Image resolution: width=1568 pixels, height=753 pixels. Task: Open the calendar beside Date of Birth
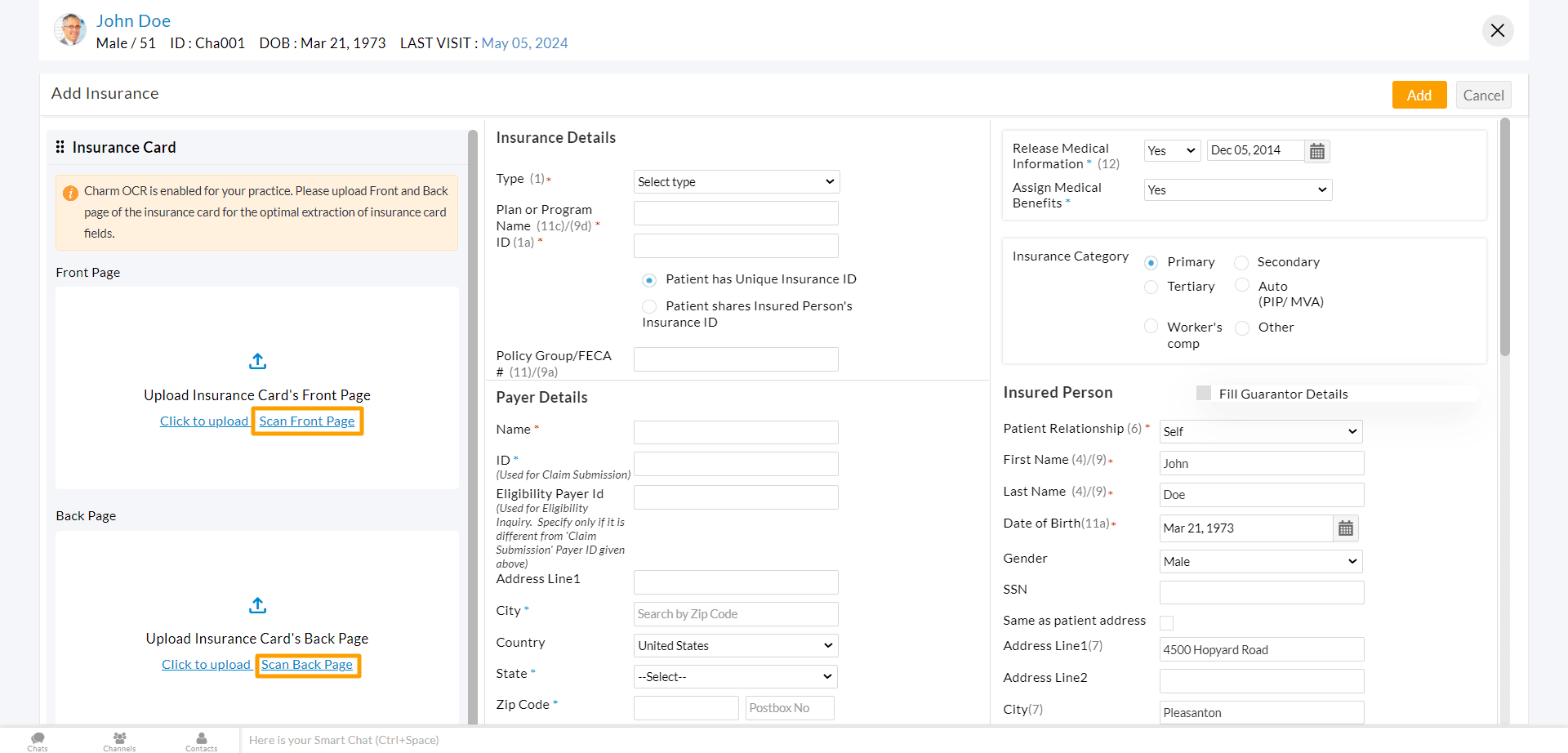click(1344, 528)
